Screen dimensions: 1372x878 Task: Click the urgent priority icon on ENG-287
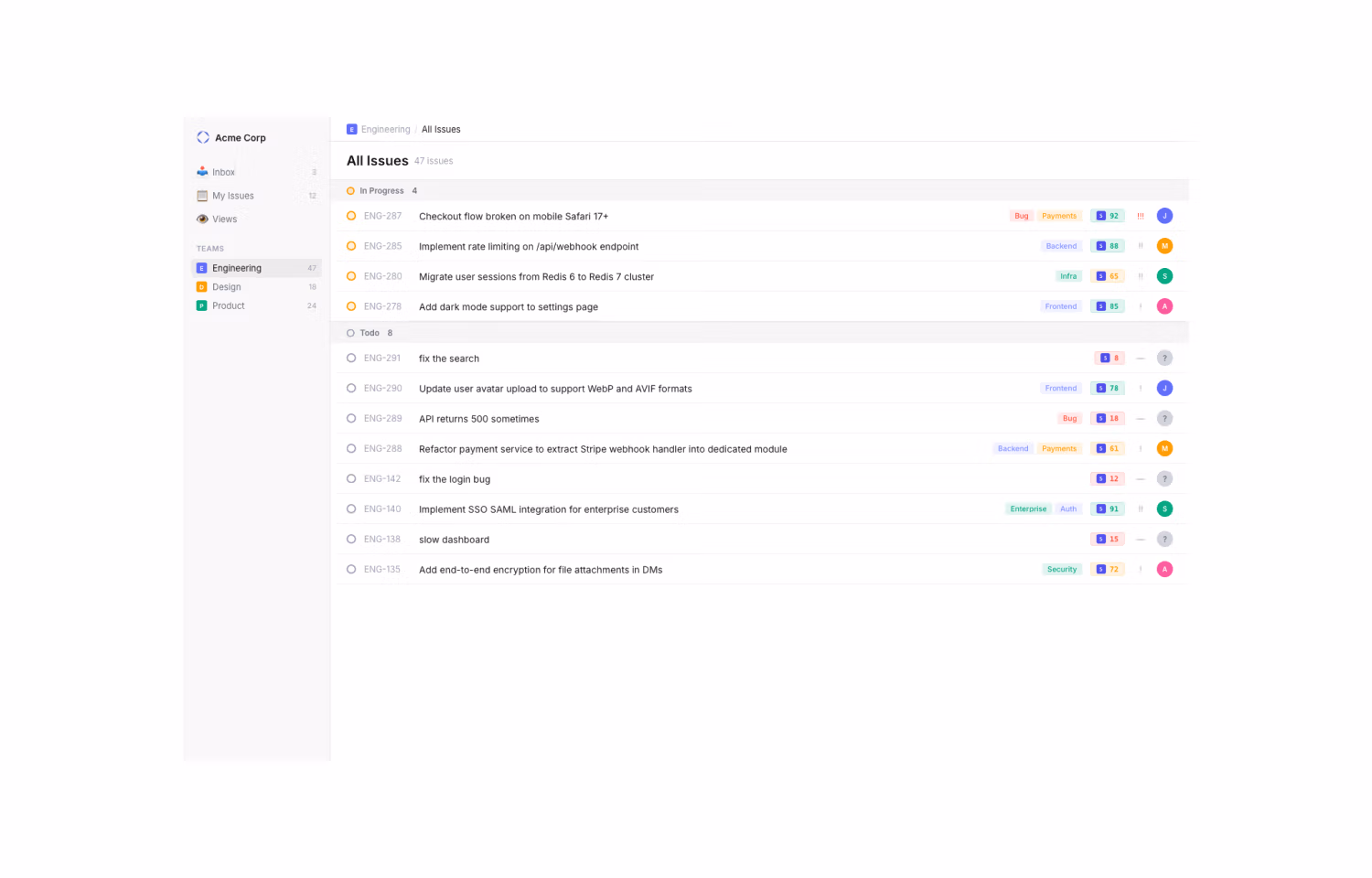coord(1140,216)
